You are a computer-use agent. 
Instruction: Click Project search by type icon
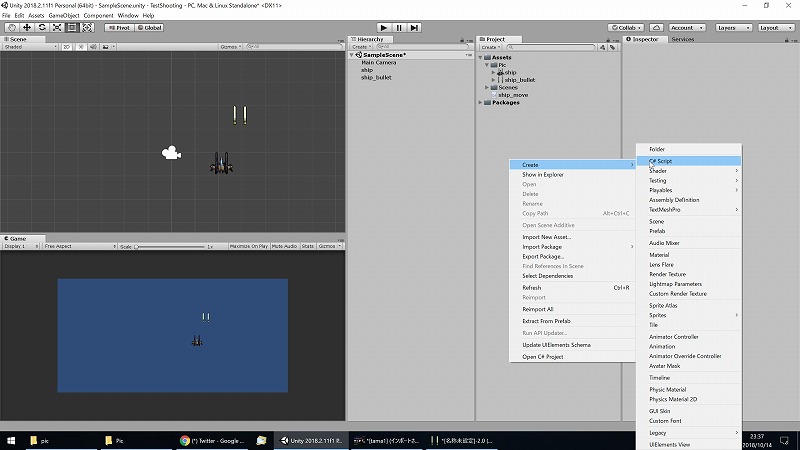(603, 47)
